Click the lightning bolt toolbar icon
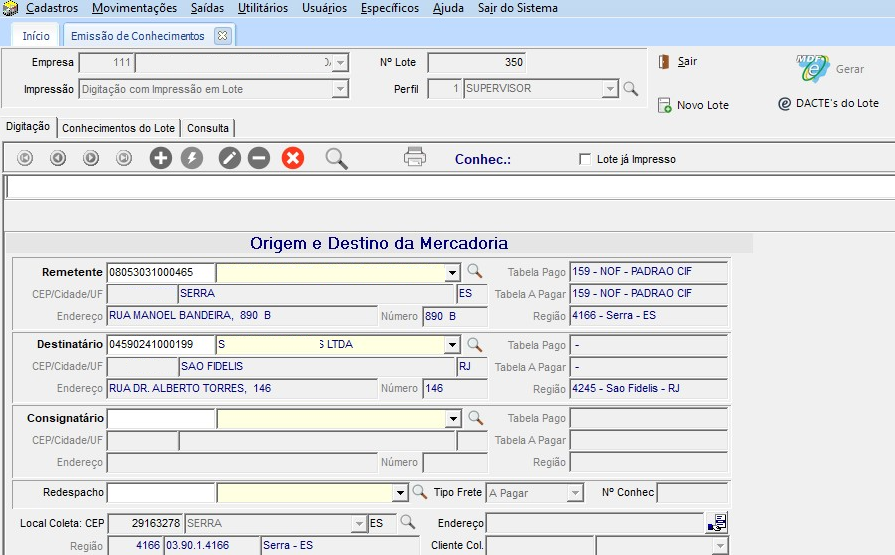895x555 pixels. [x=192, y=158]
